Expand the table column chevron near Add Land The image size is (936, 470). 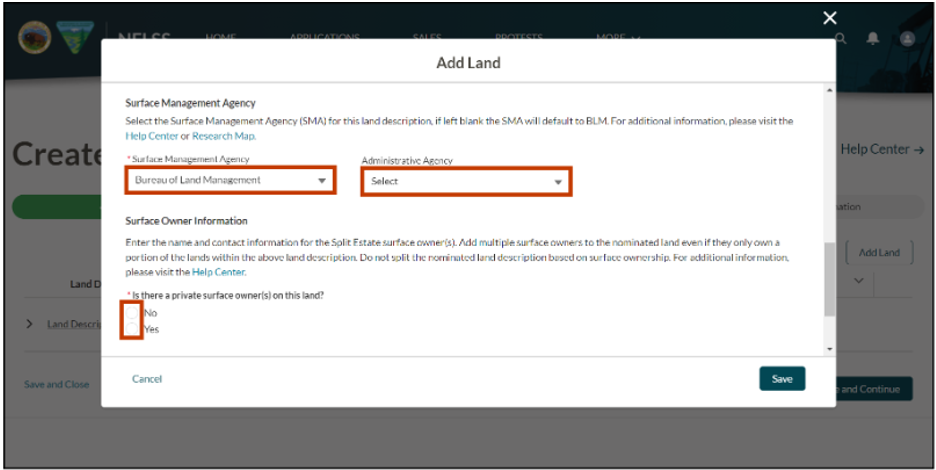click(859, 281)
